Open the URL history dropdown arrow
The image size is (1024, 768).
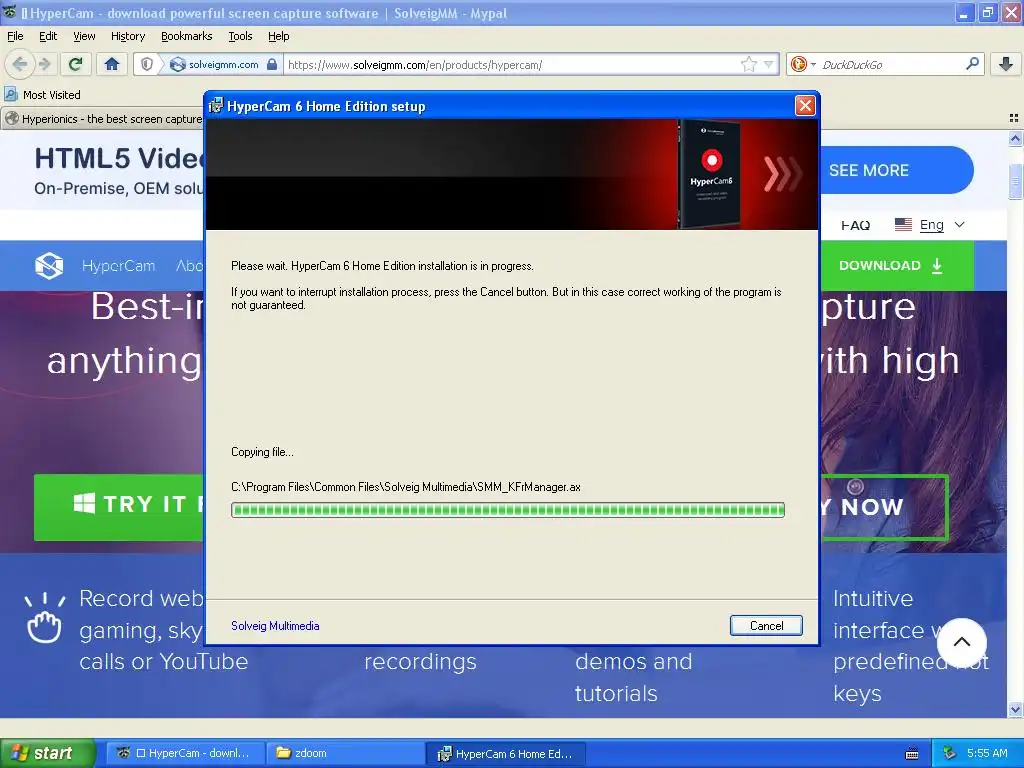(769, 64)
